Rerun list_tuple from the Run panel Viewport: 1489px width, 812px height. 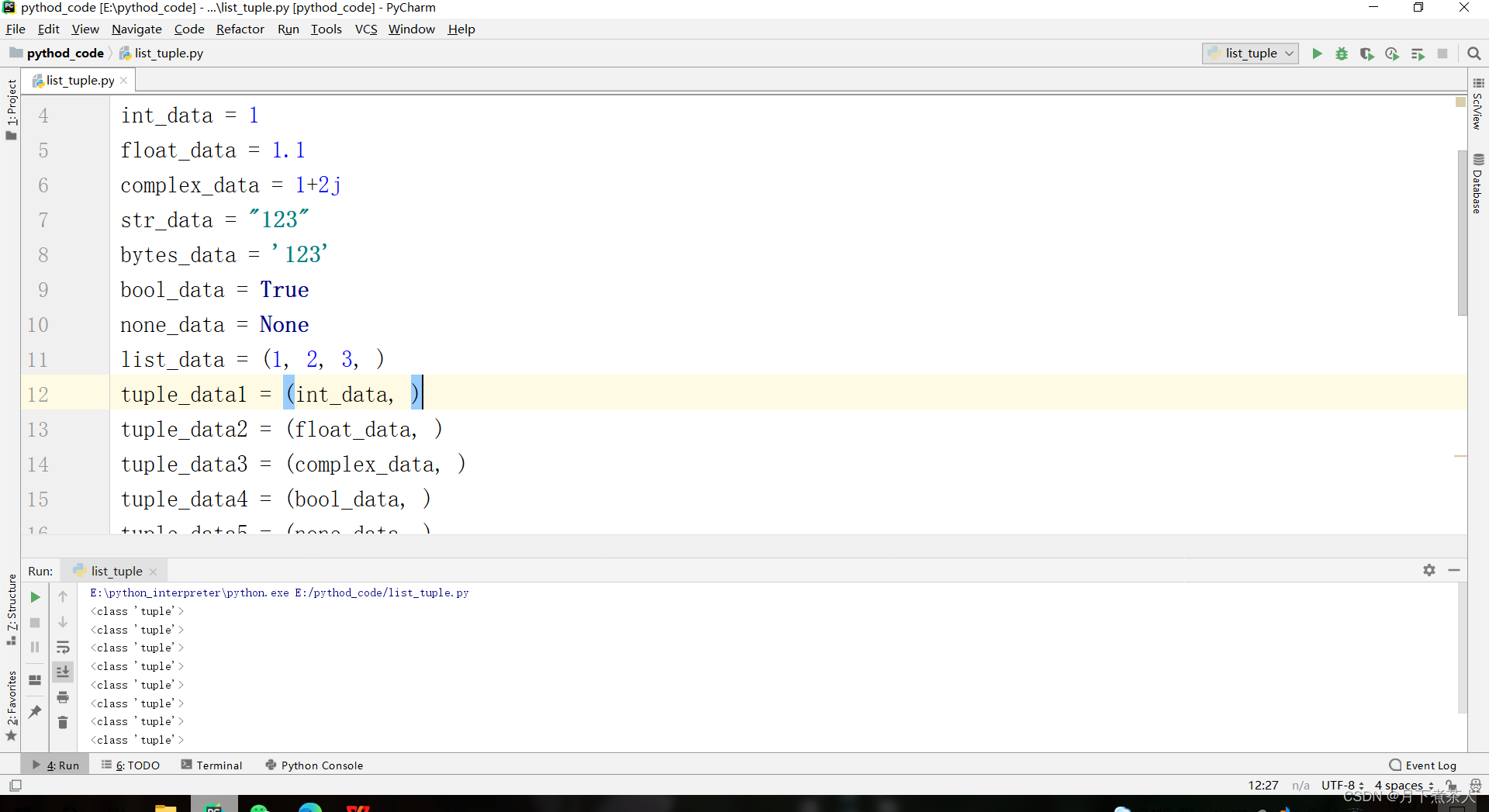coord(35,597)
